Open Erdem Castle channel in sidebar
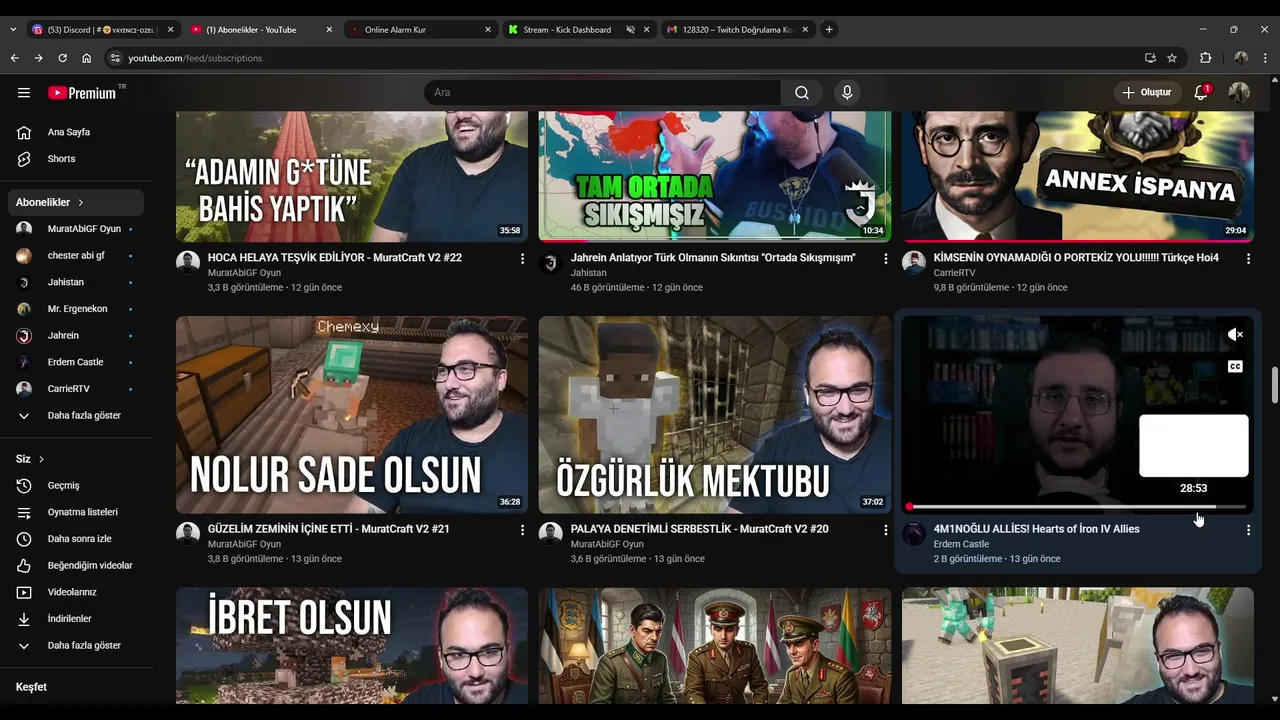This screenshot has width=1280, height=720. [x=78, y=362]
